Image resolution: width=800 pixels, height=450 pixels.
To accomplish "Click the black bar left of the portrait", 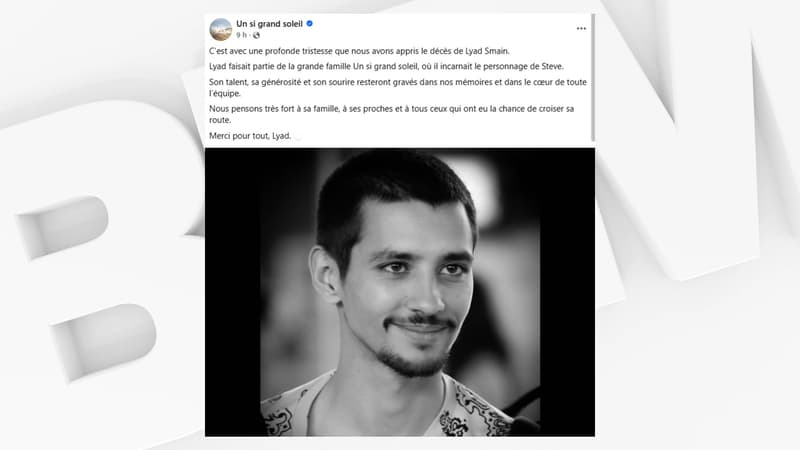I will pos(233,292).
